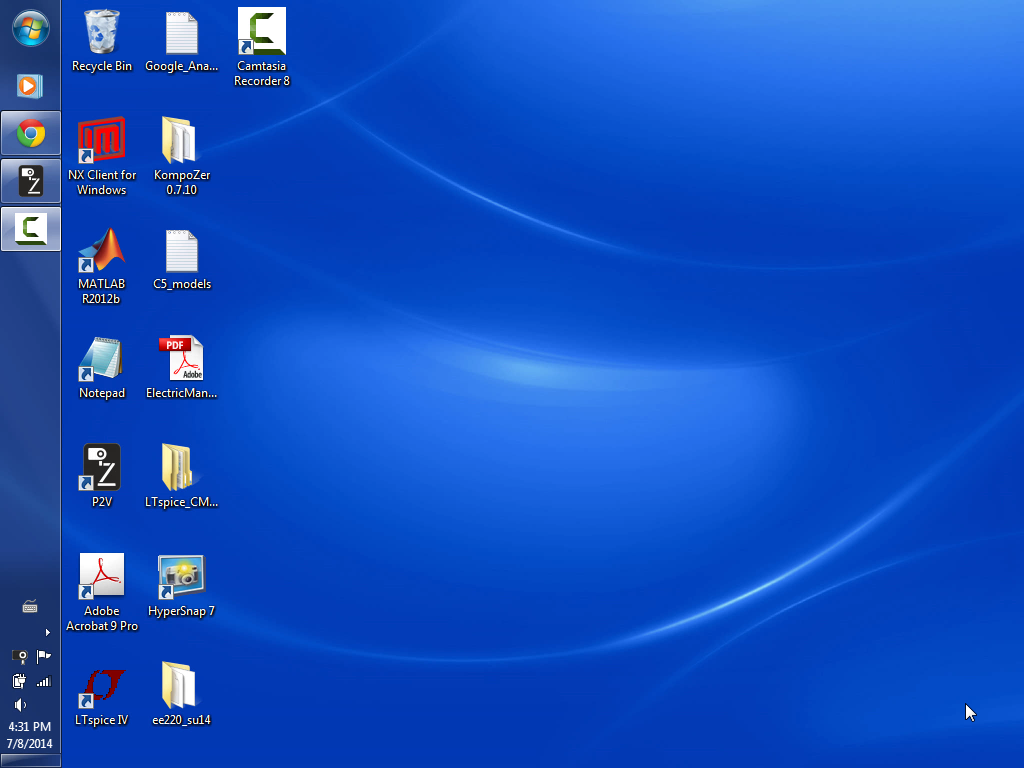Click the HyperSnap 7 shortcut
Screen dimensions: 1024x768
(x=181, y=586)
